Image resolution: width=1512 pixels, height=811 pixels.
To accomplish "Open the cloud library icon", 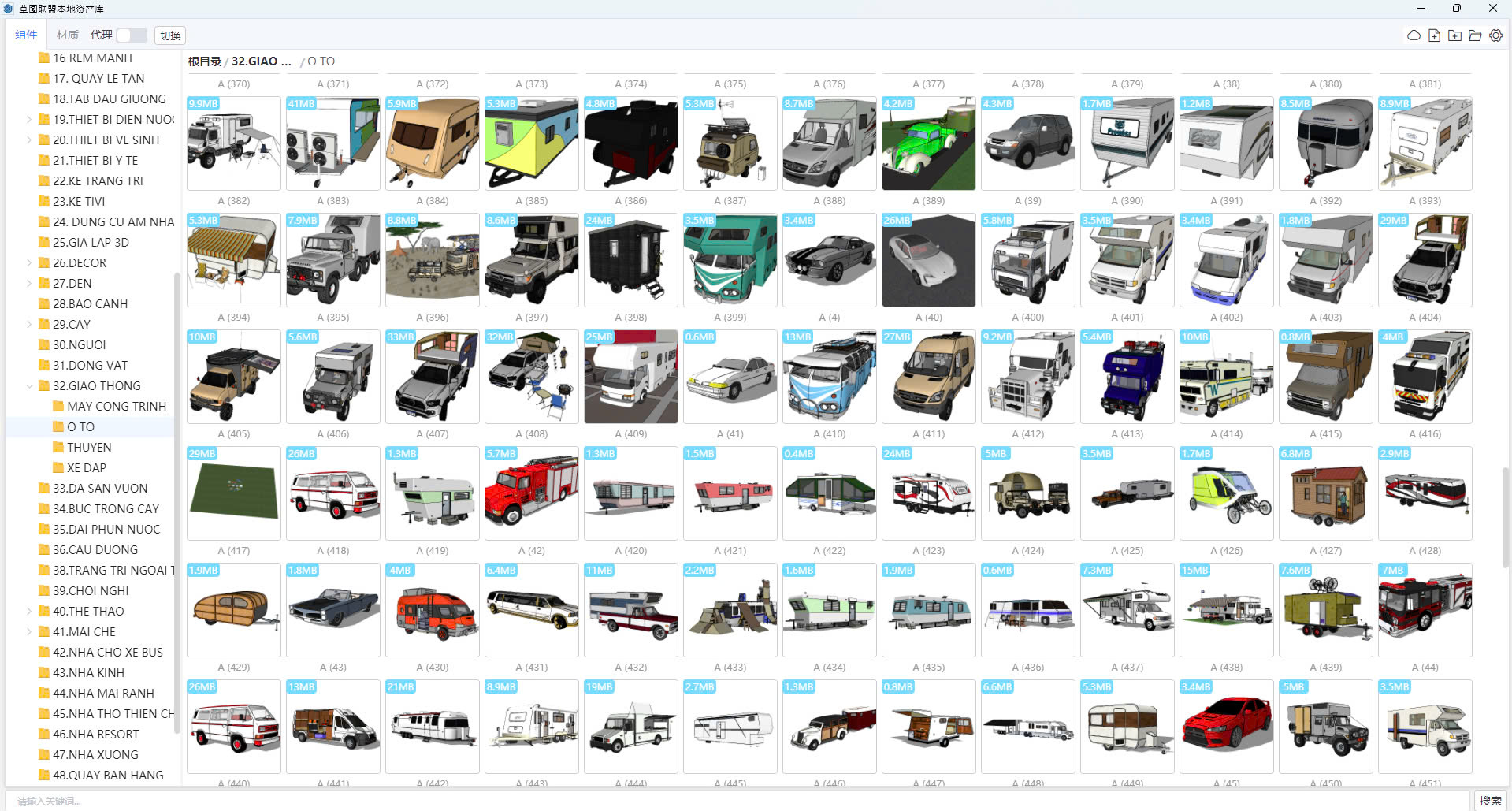I will pyautogui.click(x=1414, y=35).
